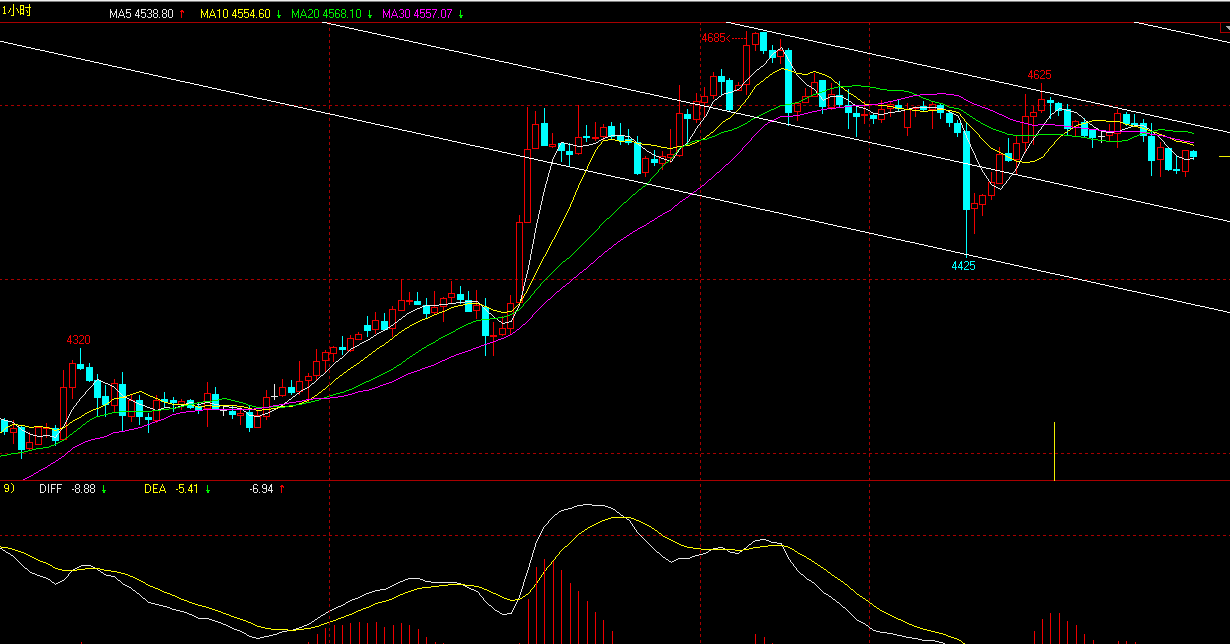Screen dimensions: 1230x644
Task: Click the red up arrow beside -6.94
Action: (282, 489)
